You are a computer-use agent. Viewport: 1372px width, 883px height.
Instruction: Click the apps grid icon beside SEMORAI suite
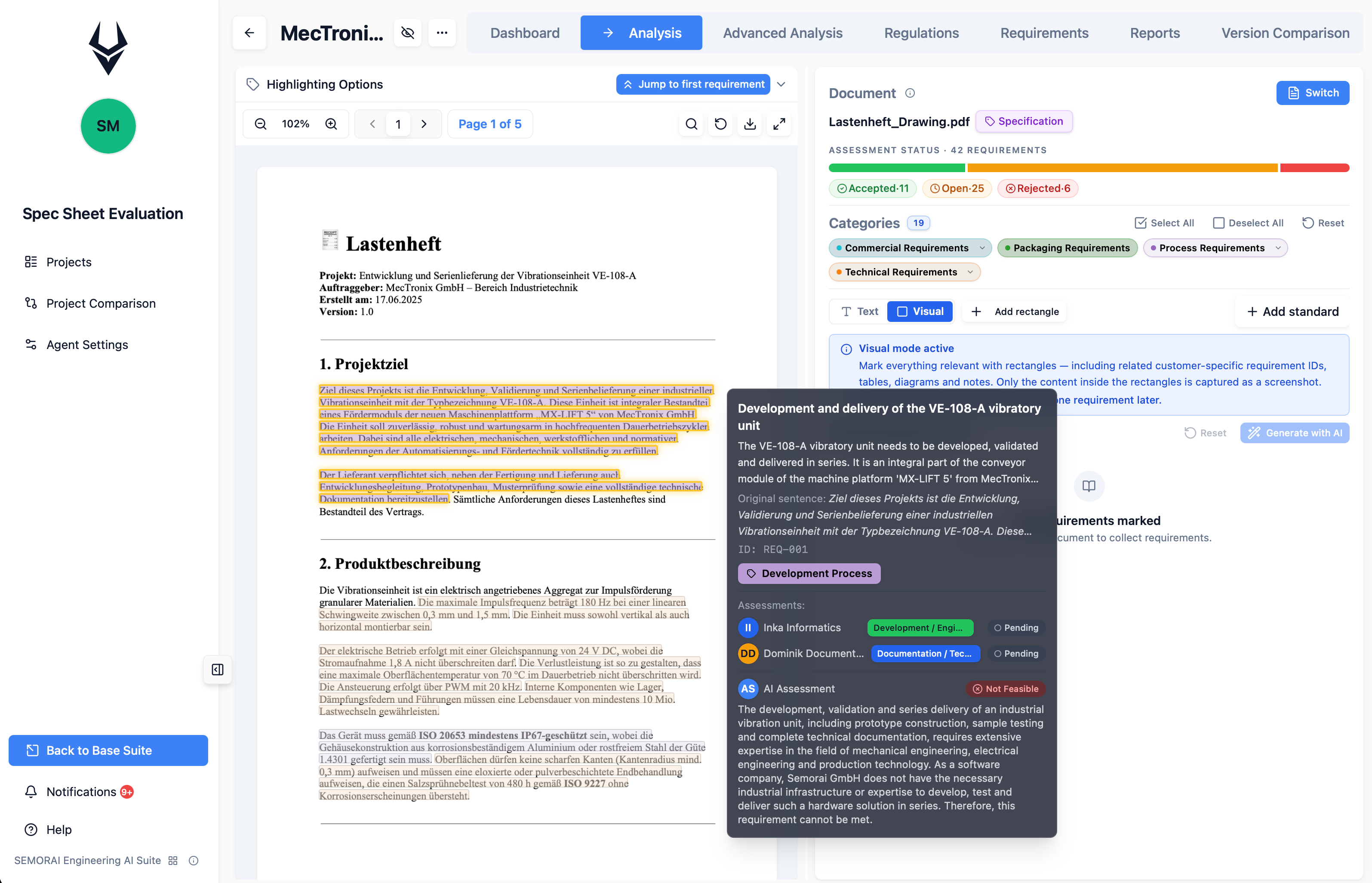click(173, 861)
